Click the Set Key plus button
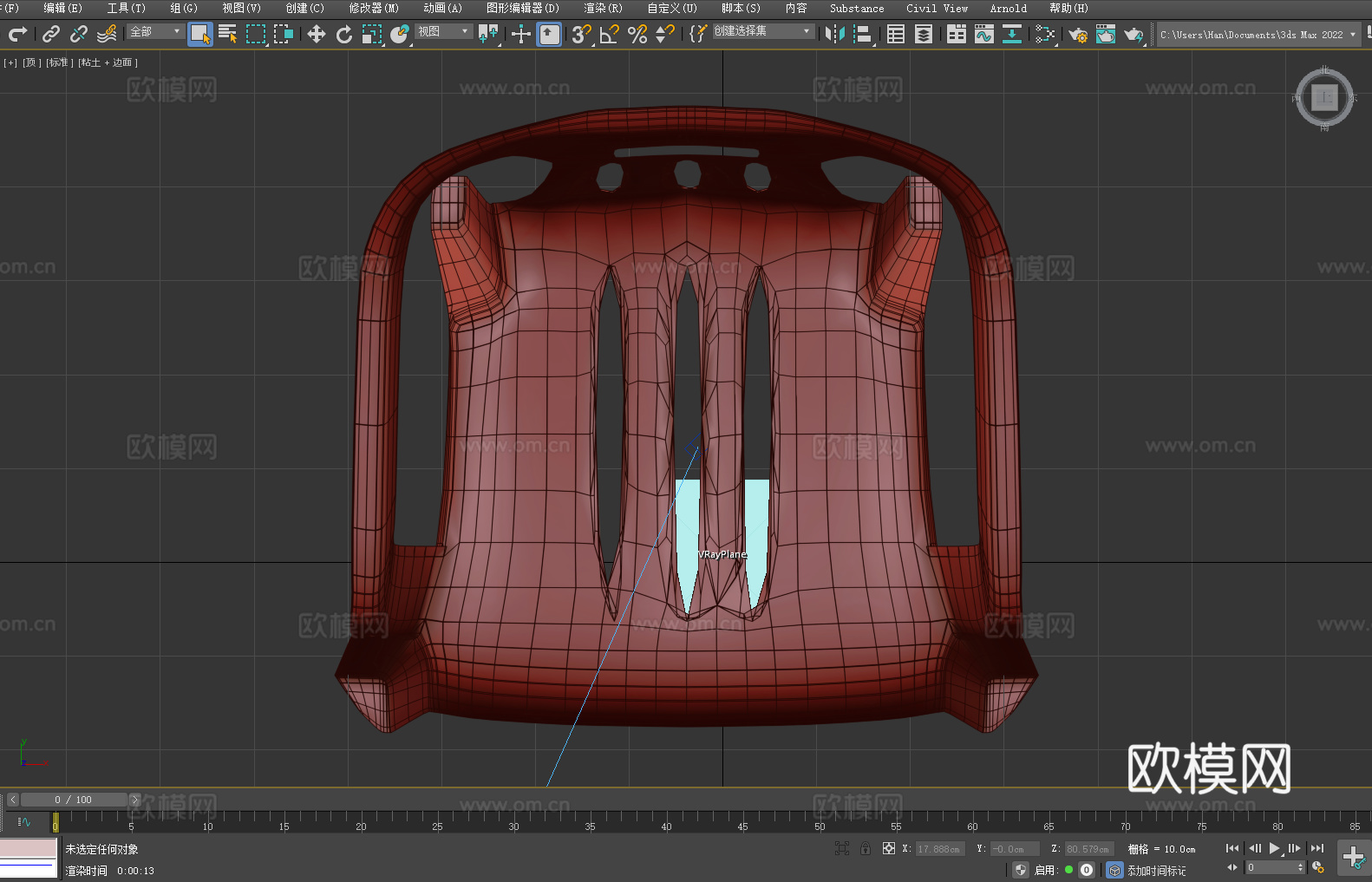1372x882 pixels. [1354, 858]
